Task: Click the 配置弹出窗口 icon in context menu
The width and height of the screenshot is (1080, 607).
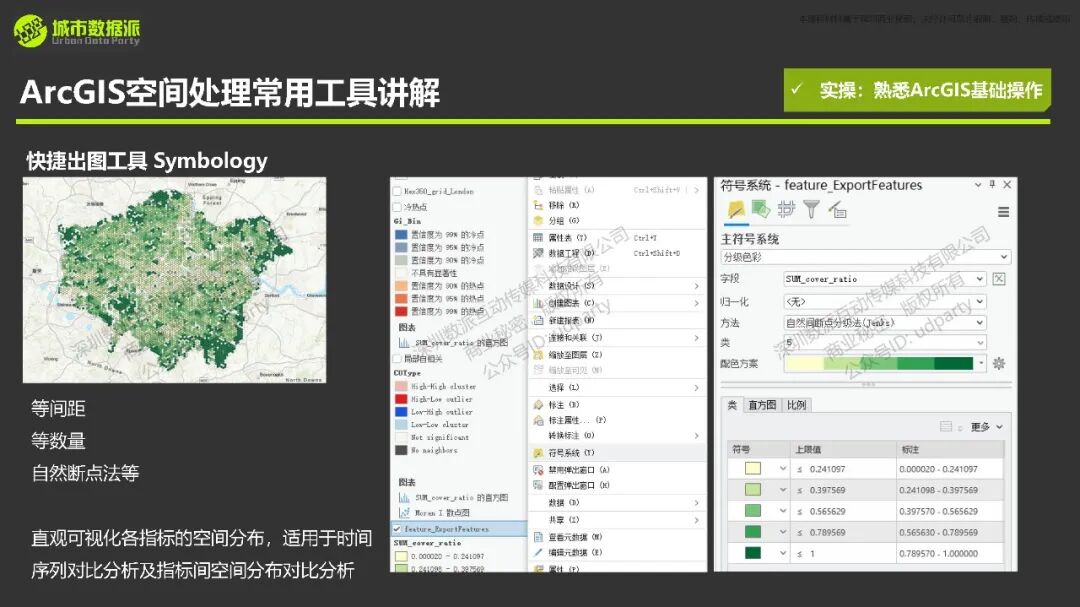Action: pyautogui.click(x=539, y=486)
